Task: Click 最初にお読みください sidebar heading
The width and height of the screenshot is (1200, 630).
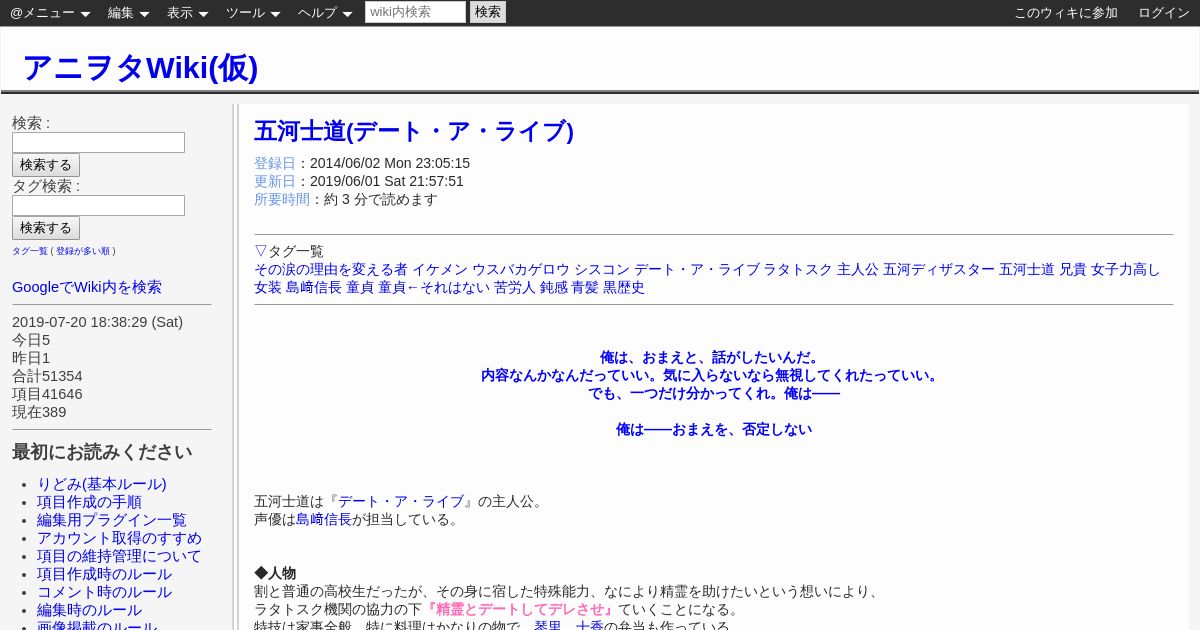Action: click(x=102, y=452)
